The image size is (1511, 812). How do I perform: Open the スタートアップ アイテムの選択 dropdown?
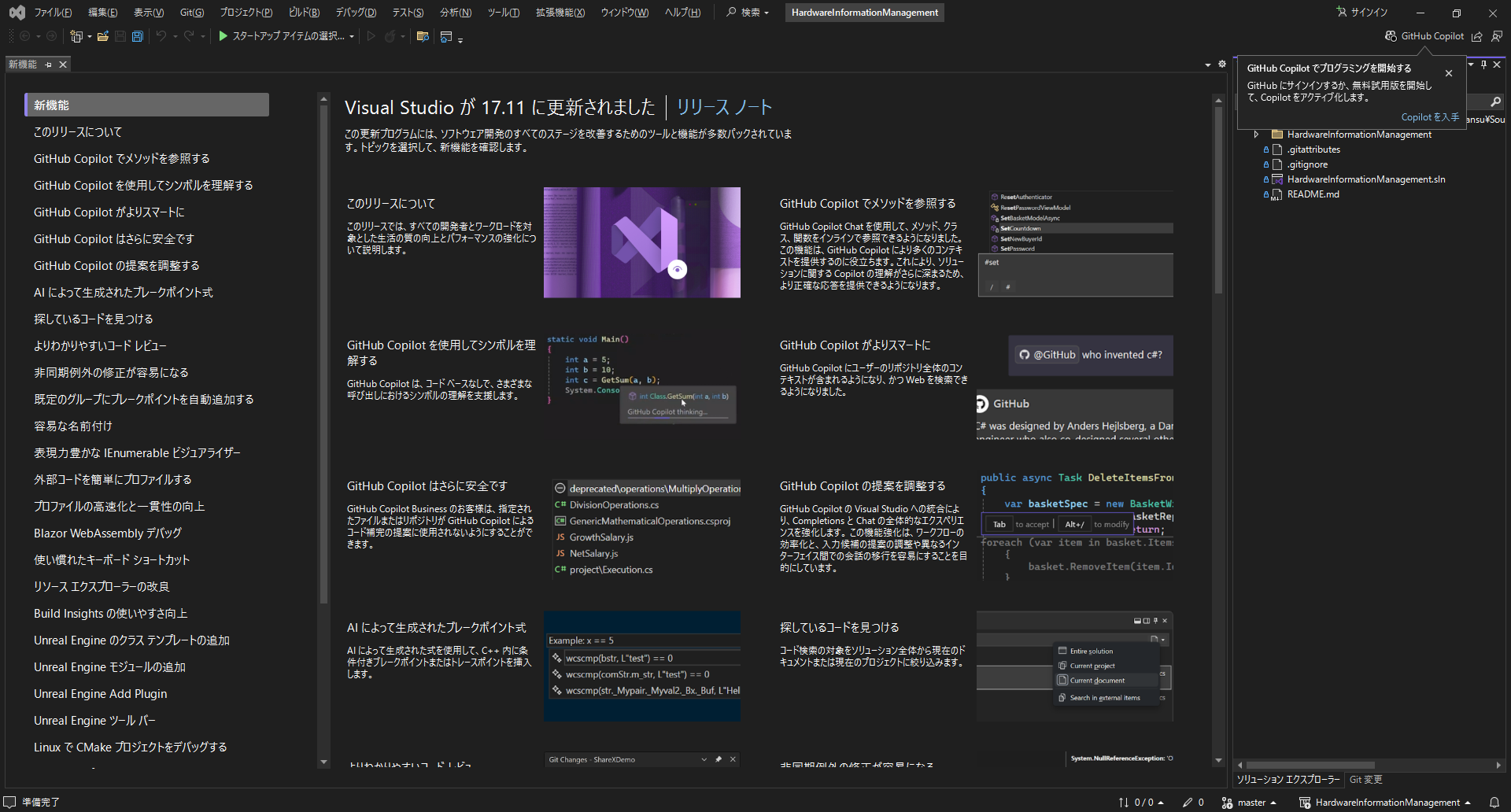(351, 36)
